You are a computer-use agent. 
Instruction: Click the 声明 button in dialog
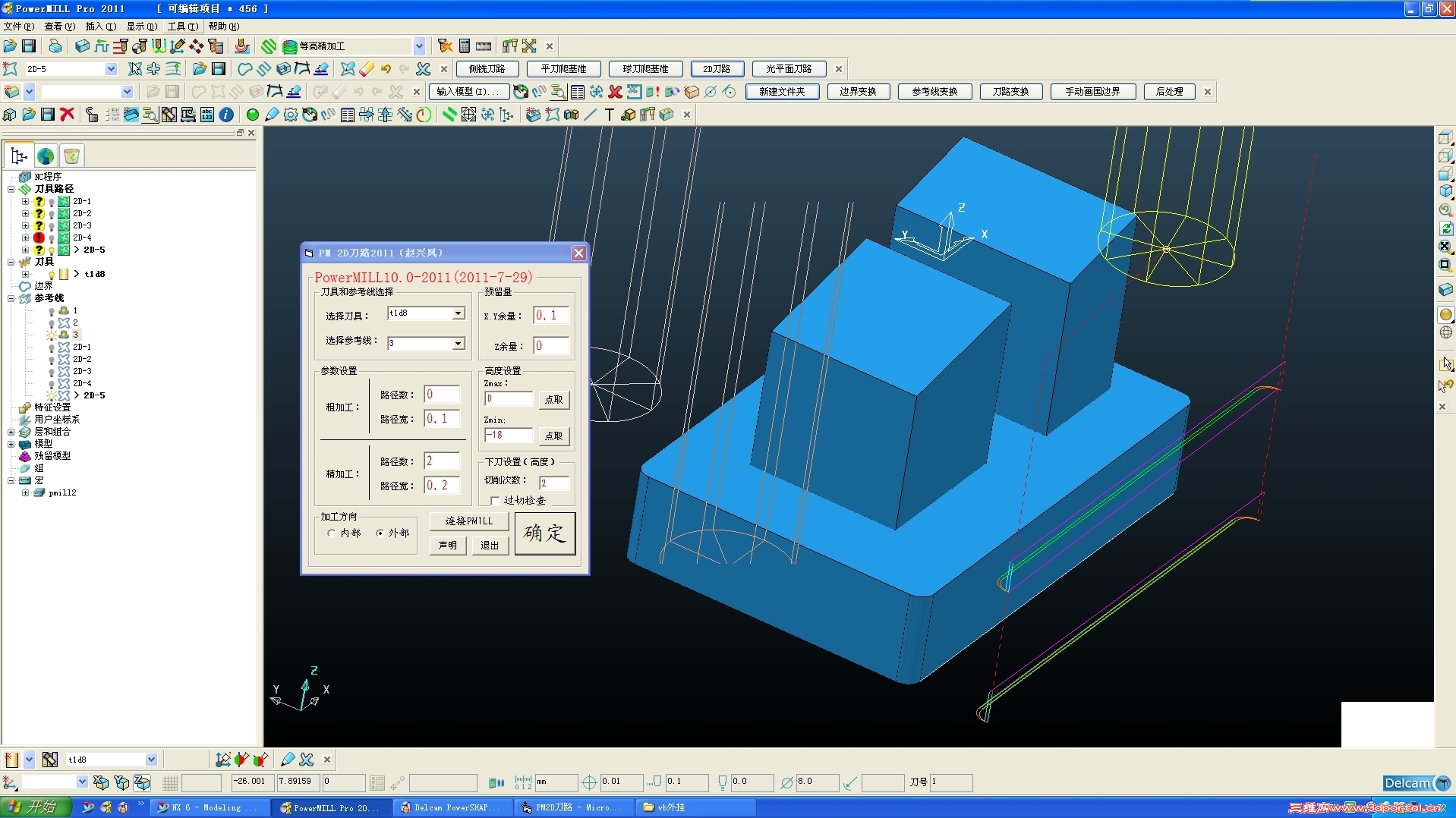[x=448, y=546]
